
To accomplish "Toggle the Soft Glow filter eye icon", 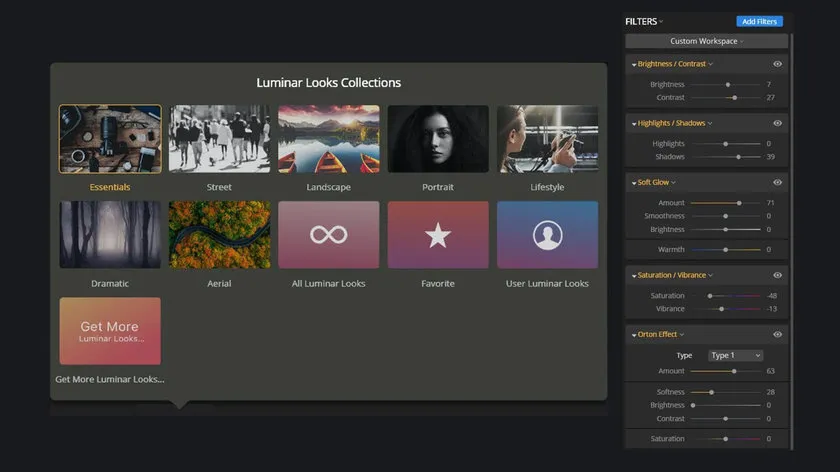I will click(777, 183).
